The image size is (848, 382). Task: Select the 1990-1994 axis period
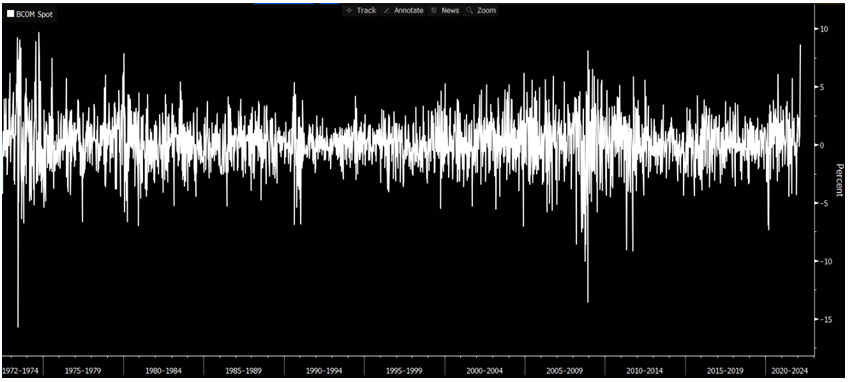tap(323, 371)
